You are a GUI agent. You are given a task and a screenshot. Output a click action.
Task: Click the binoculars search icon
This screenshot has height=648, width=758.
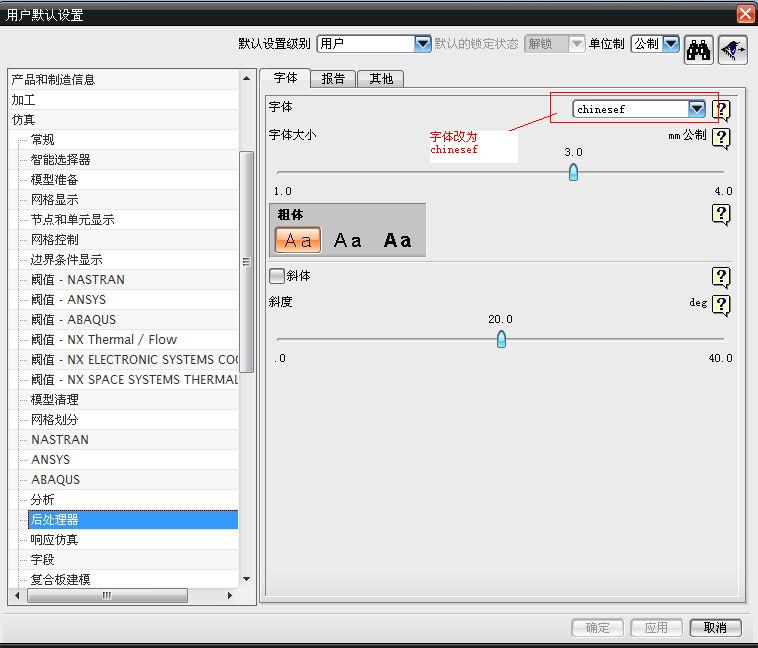pos(699,49)
